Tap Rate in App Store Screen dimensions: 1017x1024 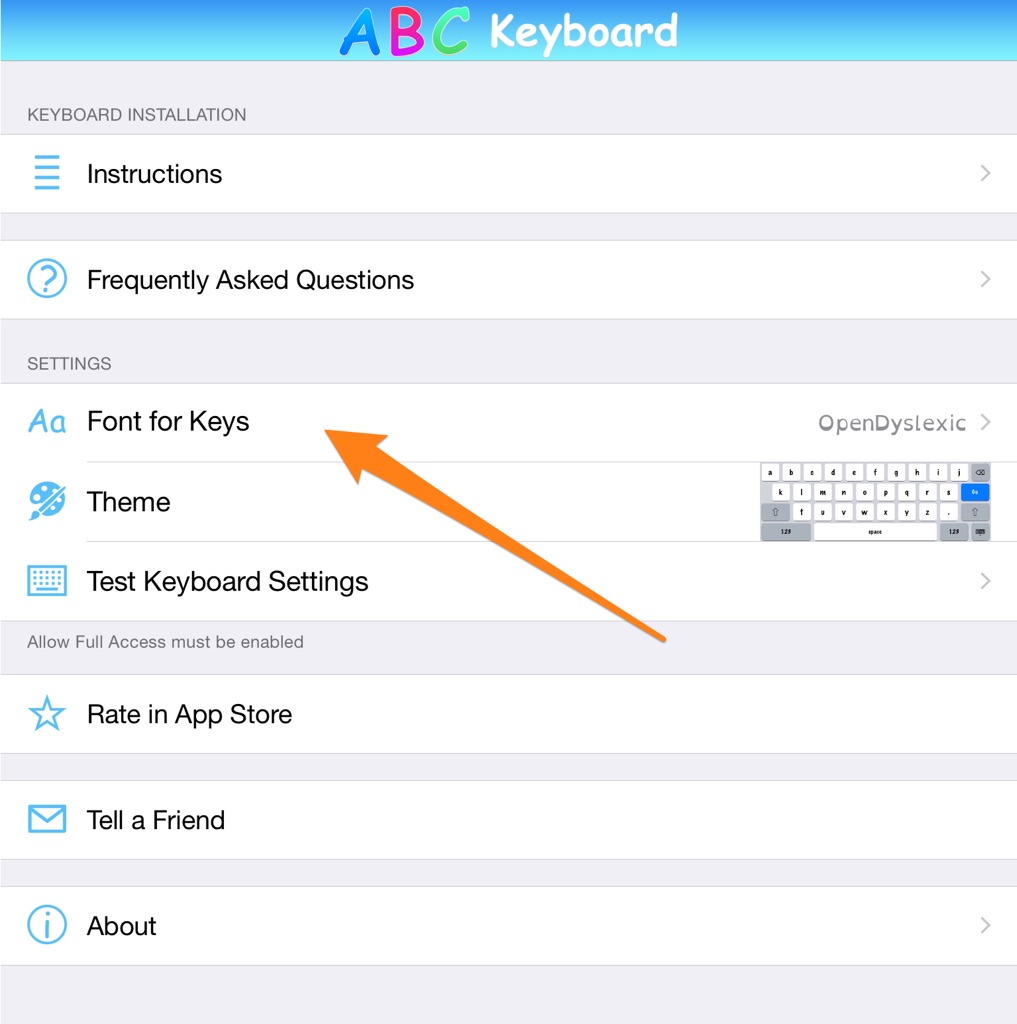pyautogui.click(x=189, y=715)
